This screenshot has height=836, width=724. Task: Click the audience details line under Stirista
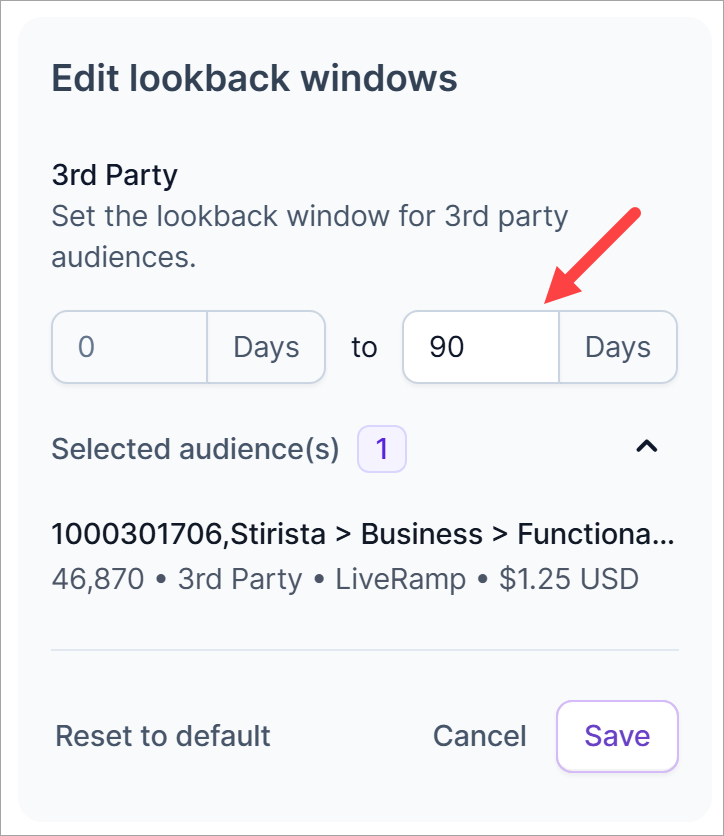coord(345,579)
